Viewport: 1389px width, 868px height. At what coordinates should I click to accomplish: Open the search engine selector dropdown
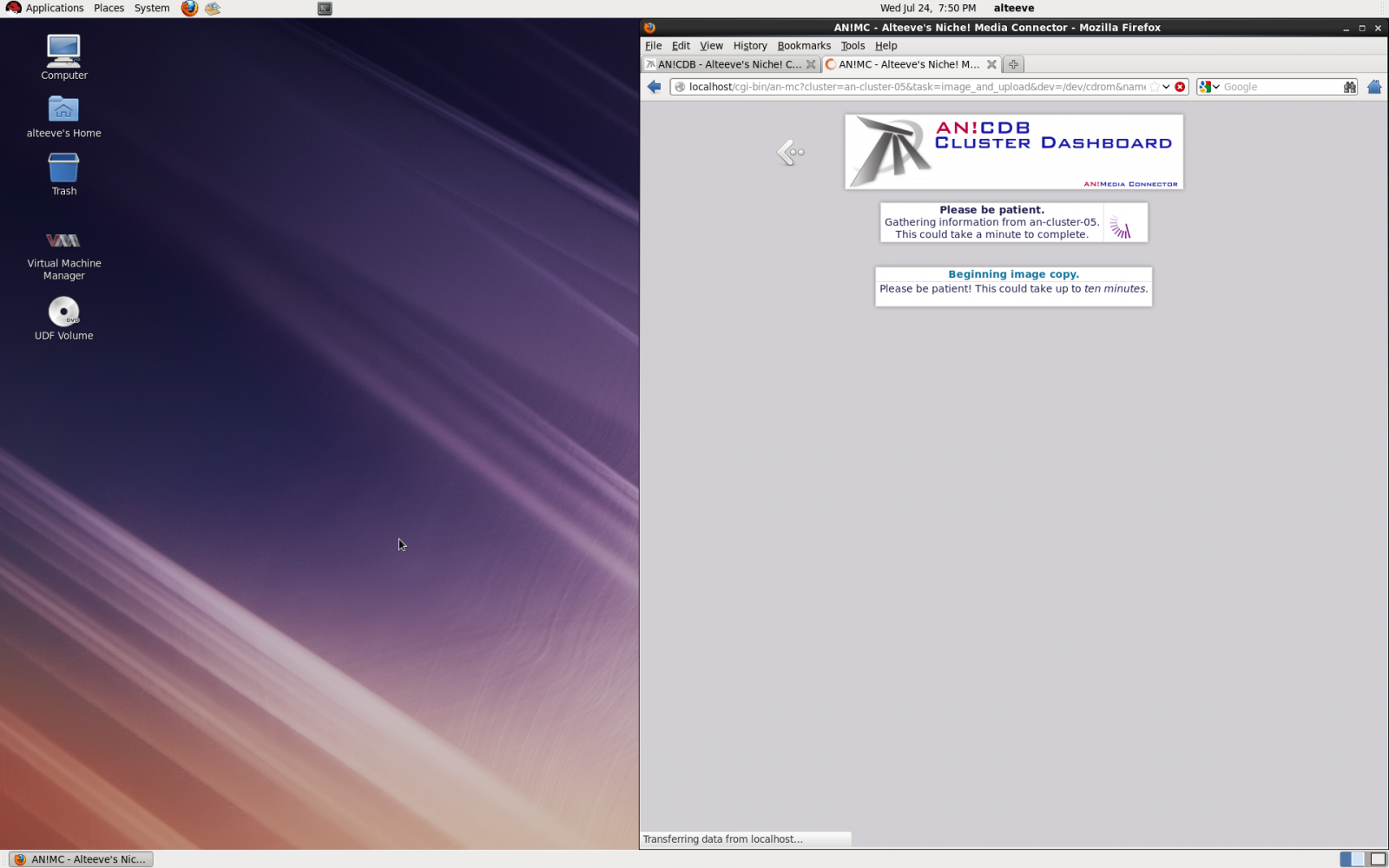pos(1208,87)
